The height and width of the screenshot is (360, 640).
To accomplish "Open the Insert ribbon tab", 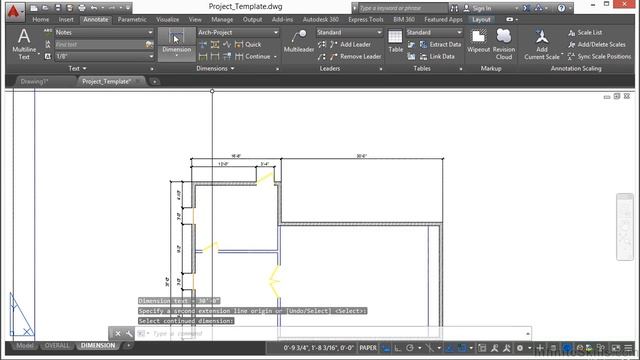I will (x=66, y=19).
